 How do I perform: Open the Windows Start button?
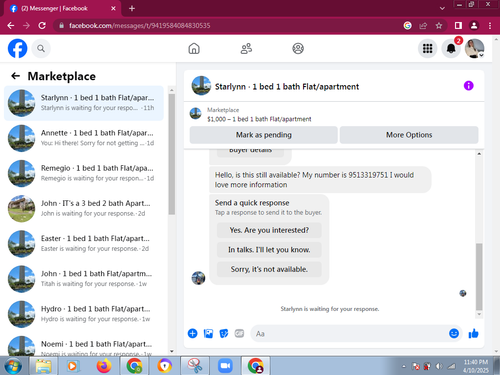click(13, 366)
